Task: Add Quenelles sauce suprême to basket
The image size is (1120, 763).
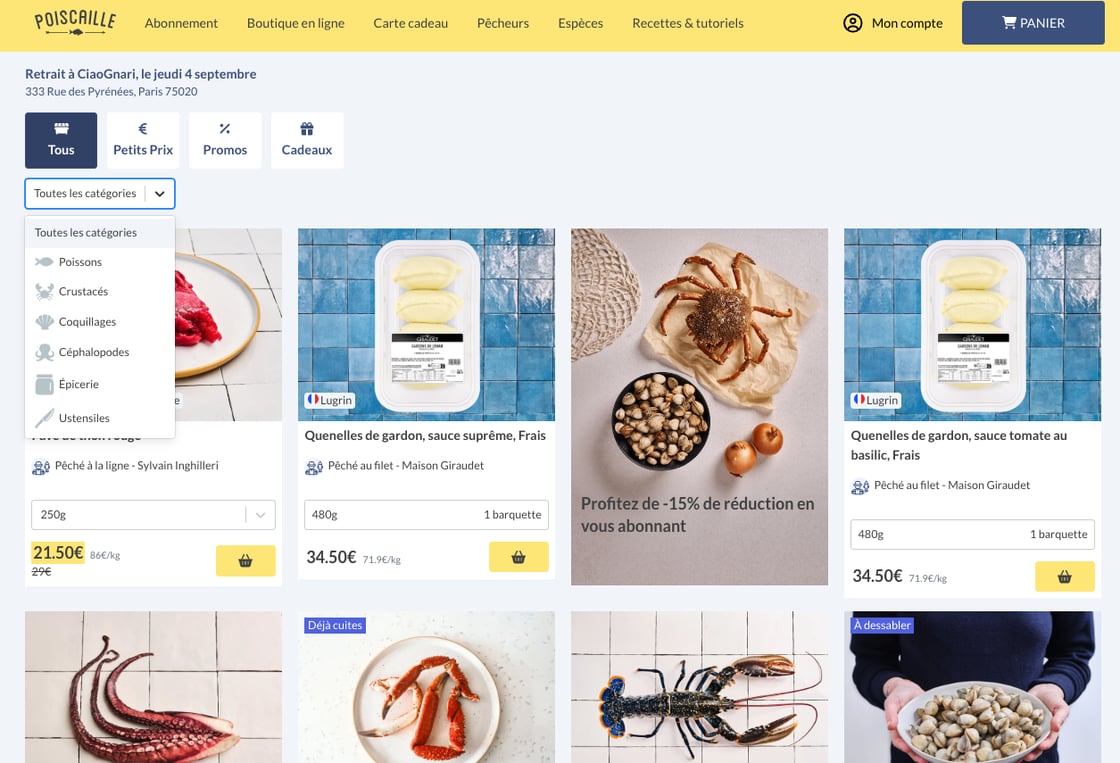Action: point(519,557)
